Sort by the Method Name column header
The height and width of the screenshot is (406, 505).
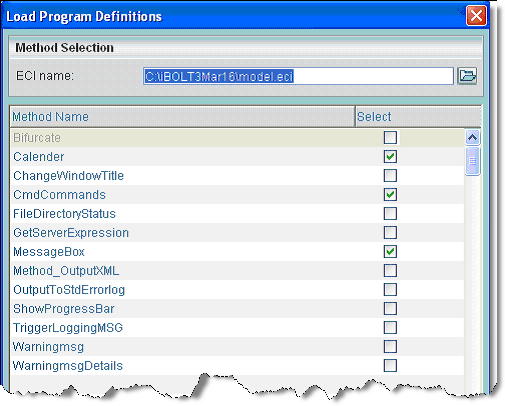(x=182, y=117)
